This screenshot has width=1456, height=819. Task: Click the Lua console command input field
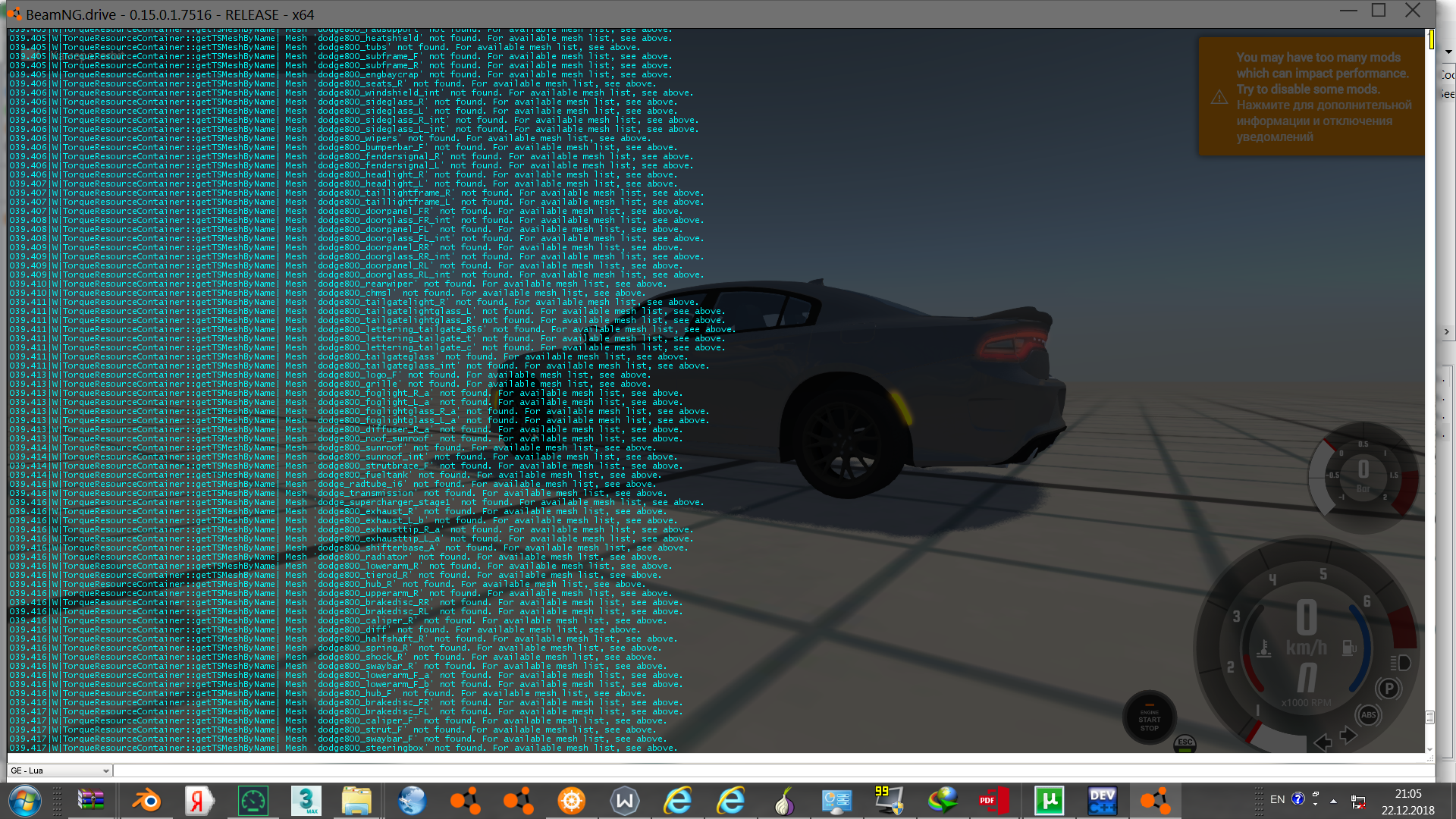pyautogui.click(x=758, y=770)
